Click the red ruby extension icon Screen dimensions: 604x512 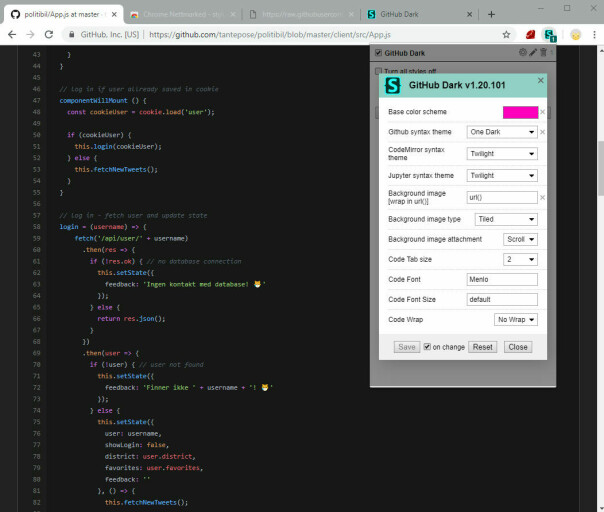[530, 35]
